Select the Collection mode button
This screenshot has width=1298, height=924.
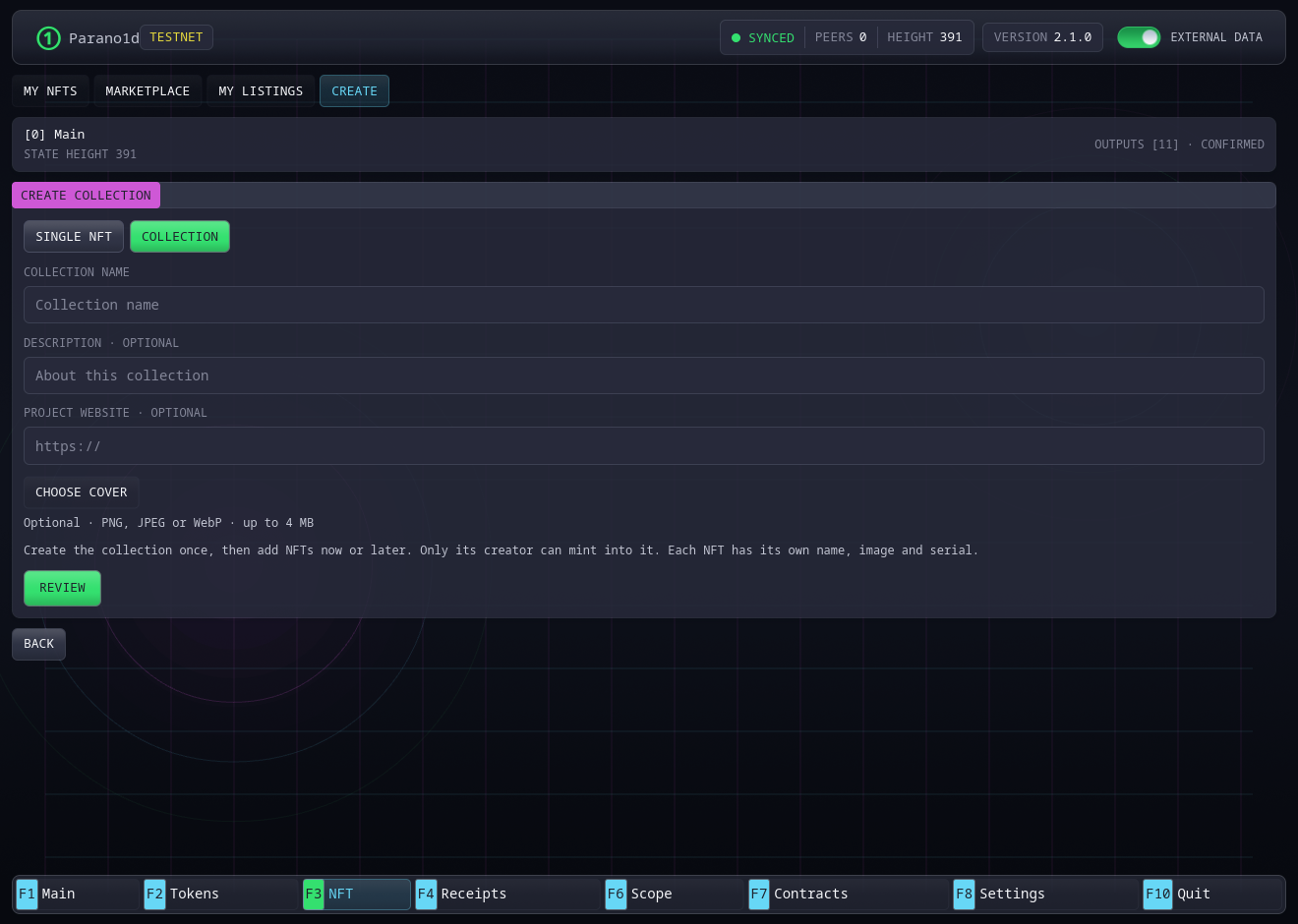click(x=180, y=237)
